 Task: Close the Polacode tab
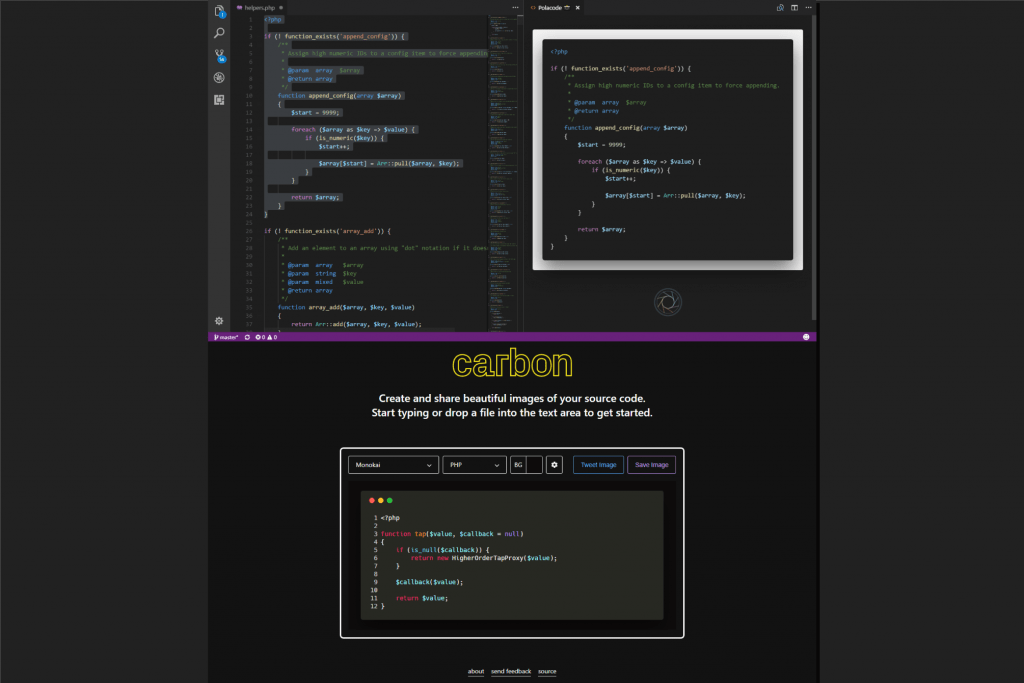click(577, 8)
